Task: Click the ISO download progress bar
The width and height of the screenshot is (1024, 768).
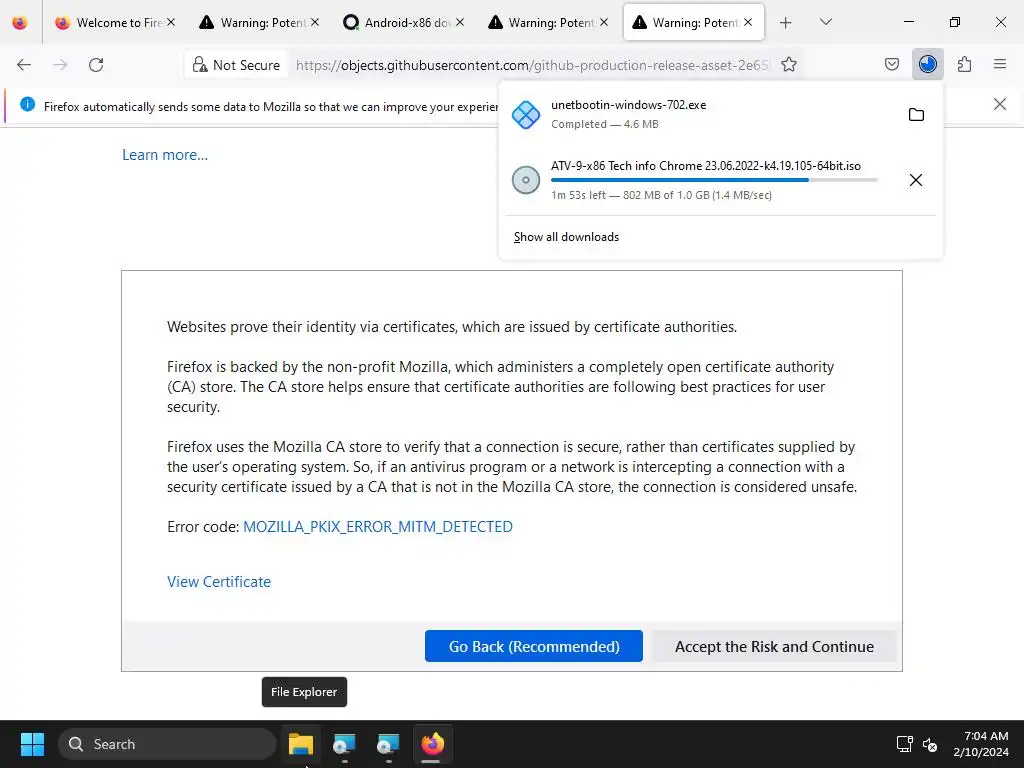Action: (x=714, y=180)
